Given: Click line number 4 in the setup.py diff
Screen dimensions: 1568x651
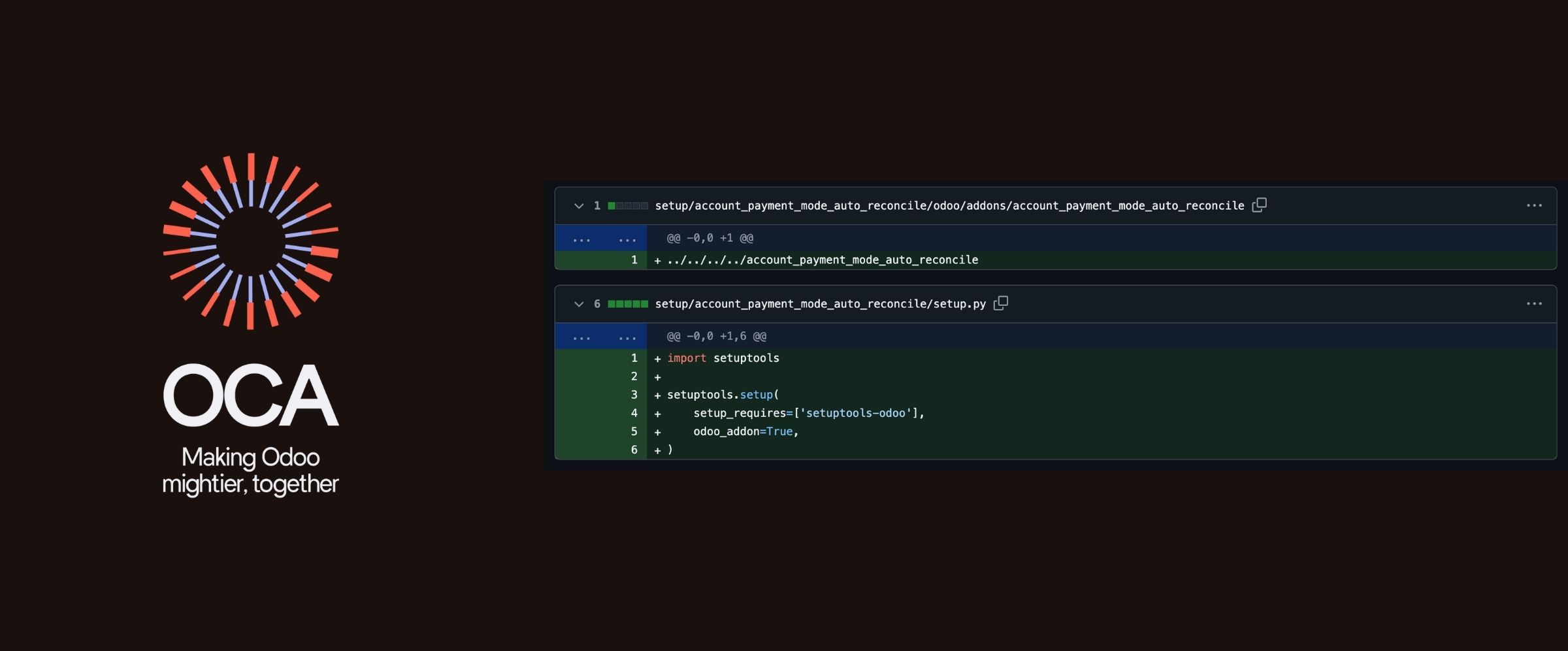Looking at the screenshot, I should coord(634,413).
